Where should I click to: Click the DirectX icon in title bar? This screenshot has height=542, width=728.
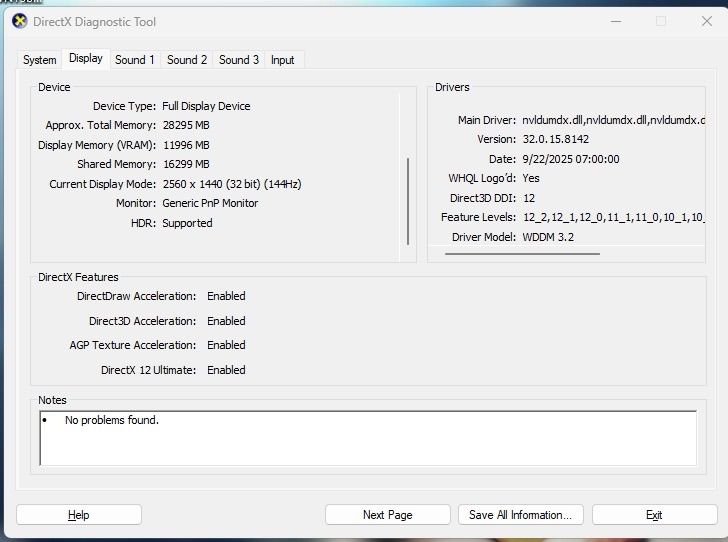click(x=20, y=22)
